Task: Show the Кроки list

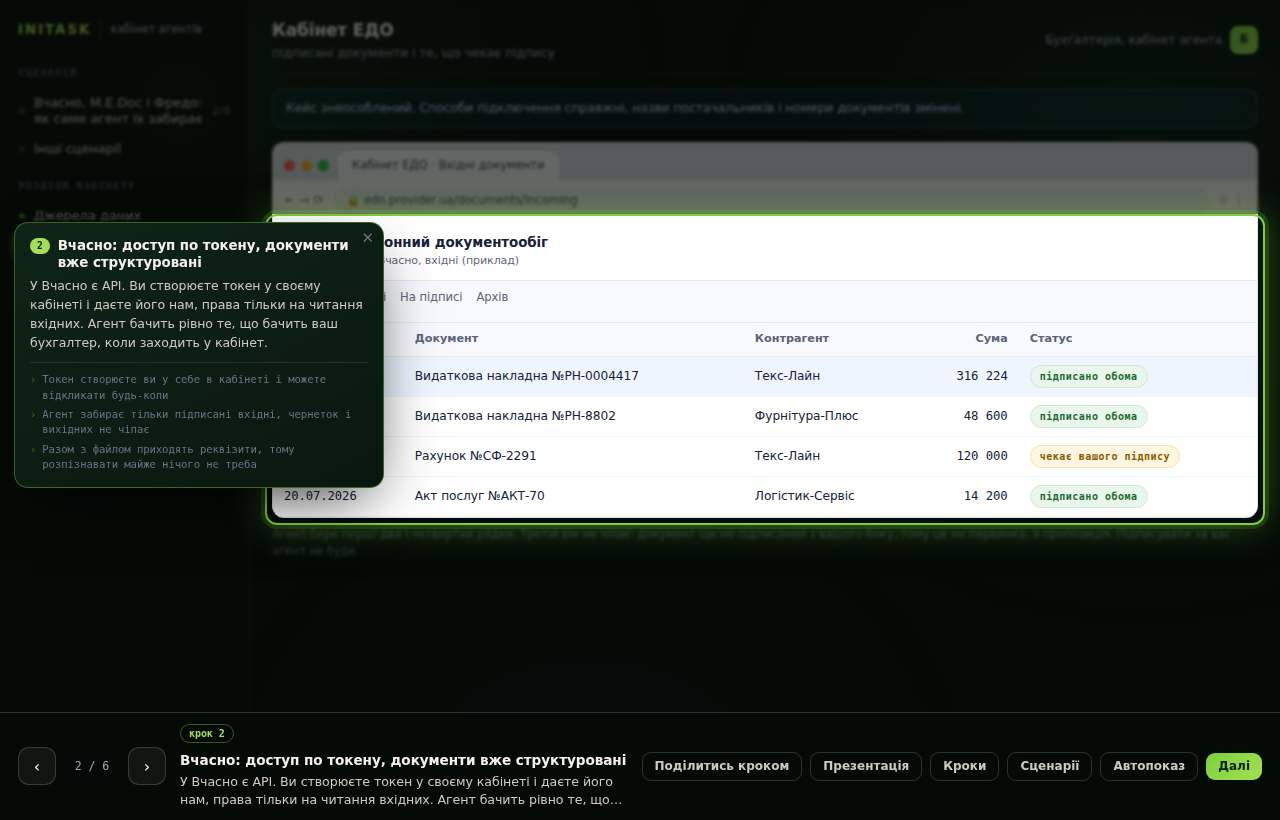Action: tap(965, 766)
